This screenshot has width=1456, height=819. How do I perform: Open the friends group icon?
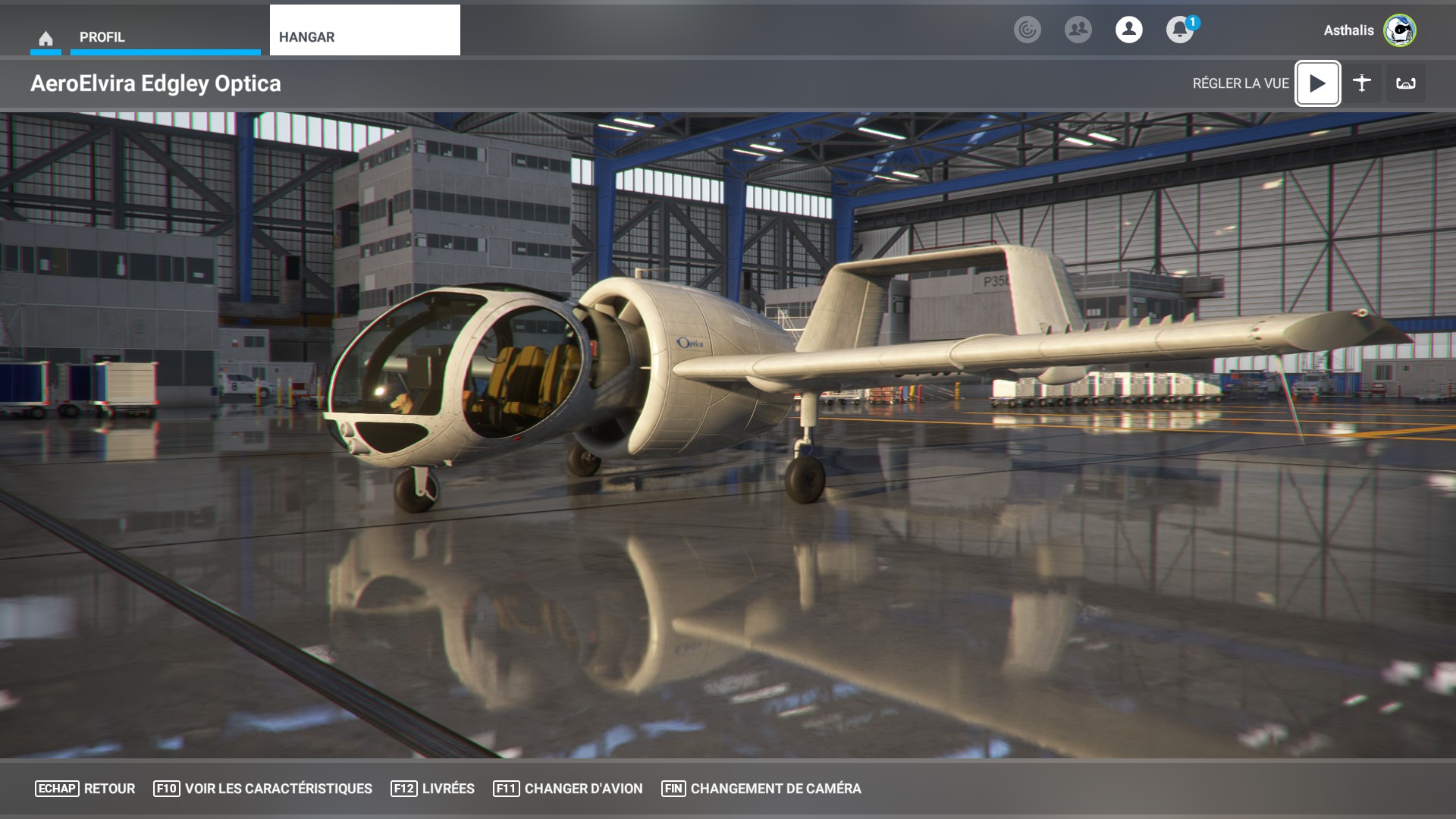(x=1078, y=30)
